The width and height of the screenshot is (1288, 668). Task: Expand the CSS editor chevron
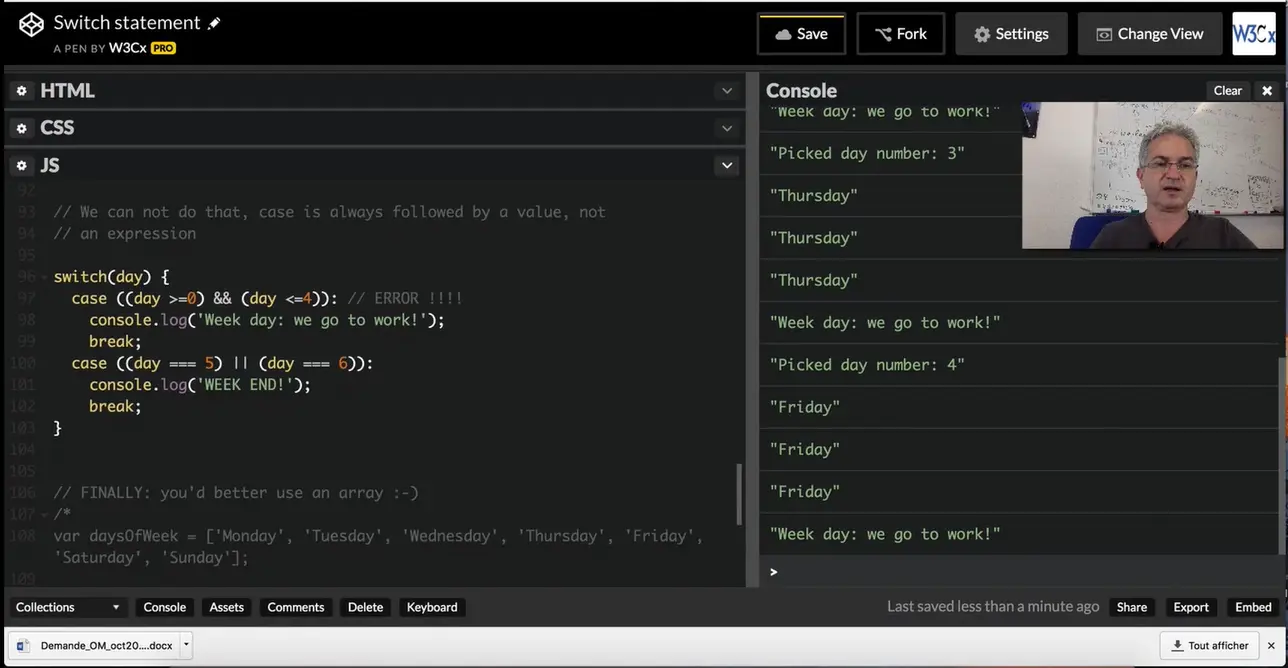727,128
